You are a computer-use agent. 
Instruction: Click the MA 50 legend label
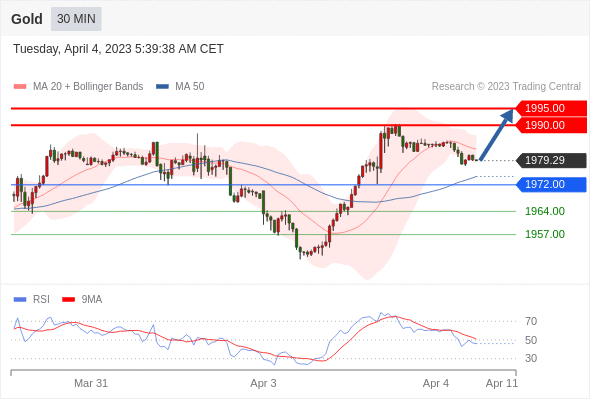(x=190, y=87)
